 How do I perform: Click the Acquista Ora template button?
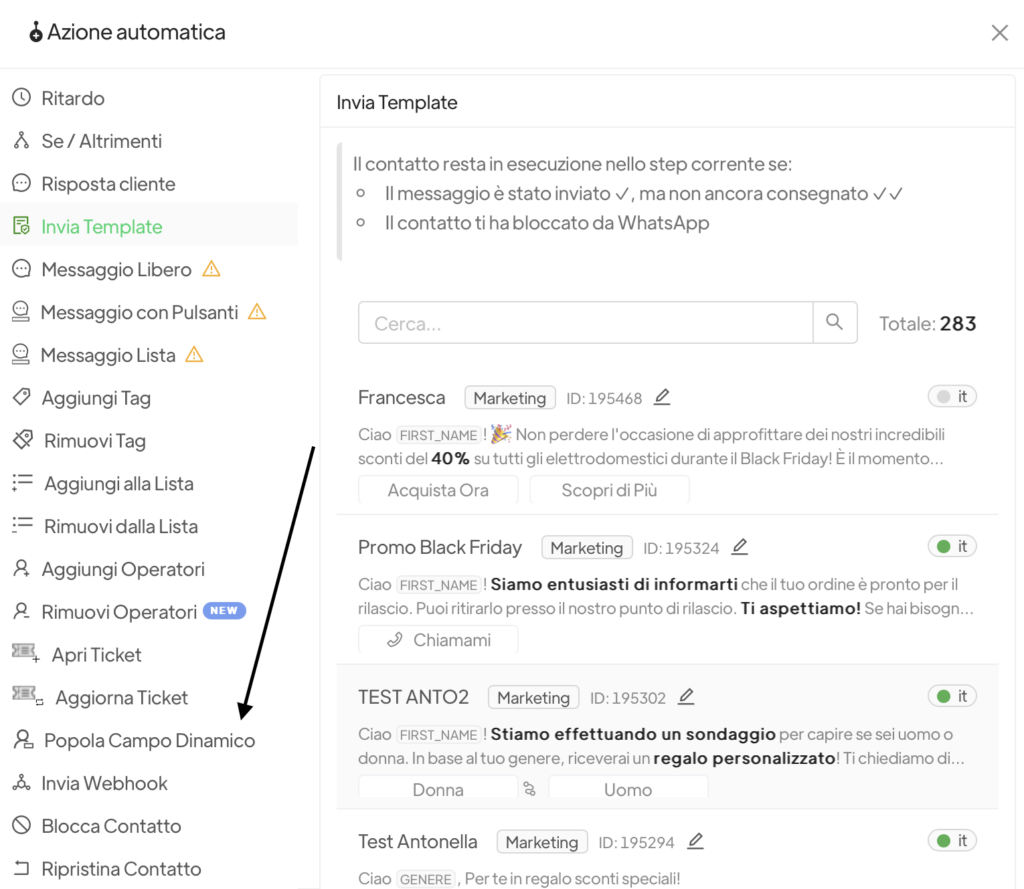[x=438, y=490]
